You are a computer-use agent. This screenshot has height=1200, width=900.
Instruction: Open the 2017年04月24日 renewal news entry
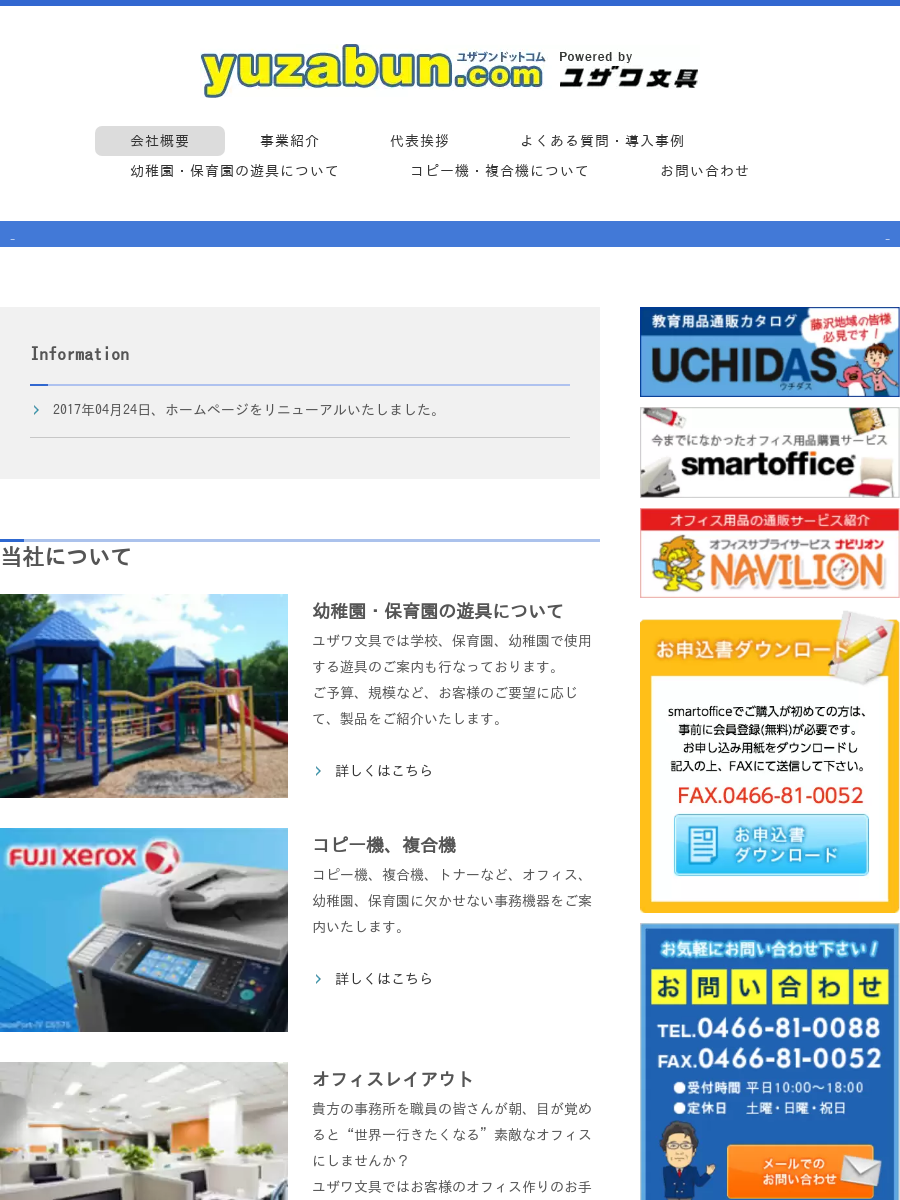coord(246,410)
